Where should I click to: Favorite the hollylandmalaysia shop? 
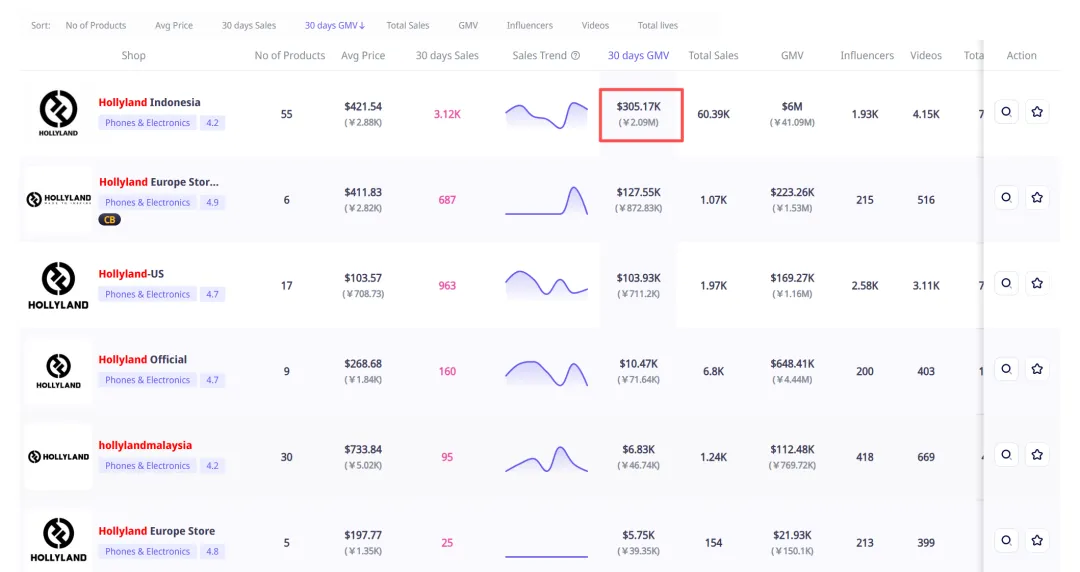click(1037, 455)
